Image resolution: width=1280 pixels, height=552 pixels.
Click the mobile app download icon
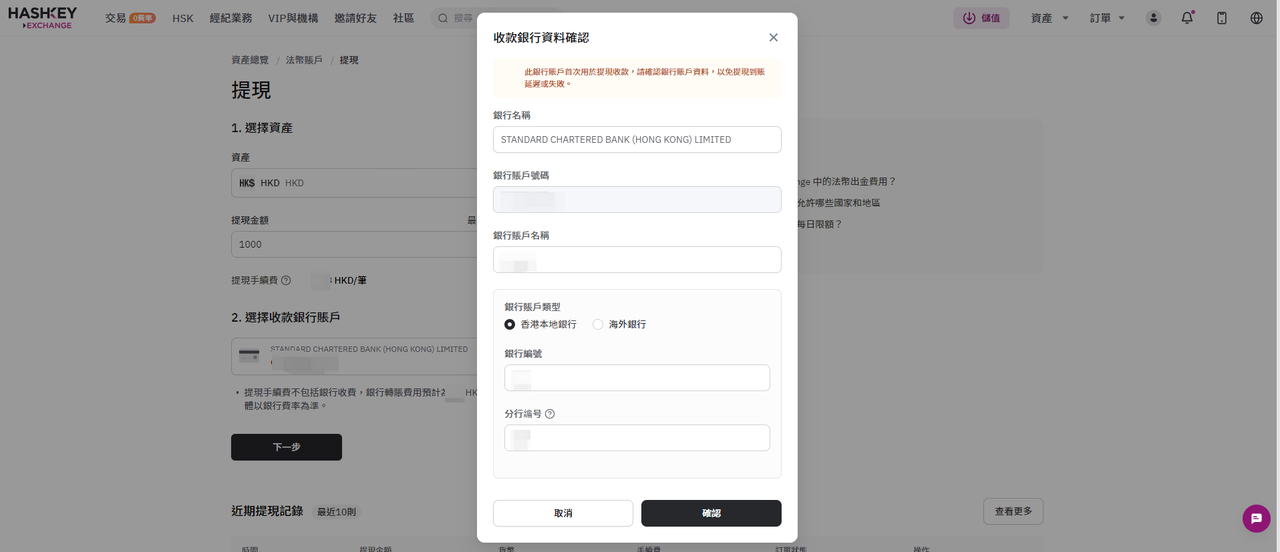click(1222, 18)
